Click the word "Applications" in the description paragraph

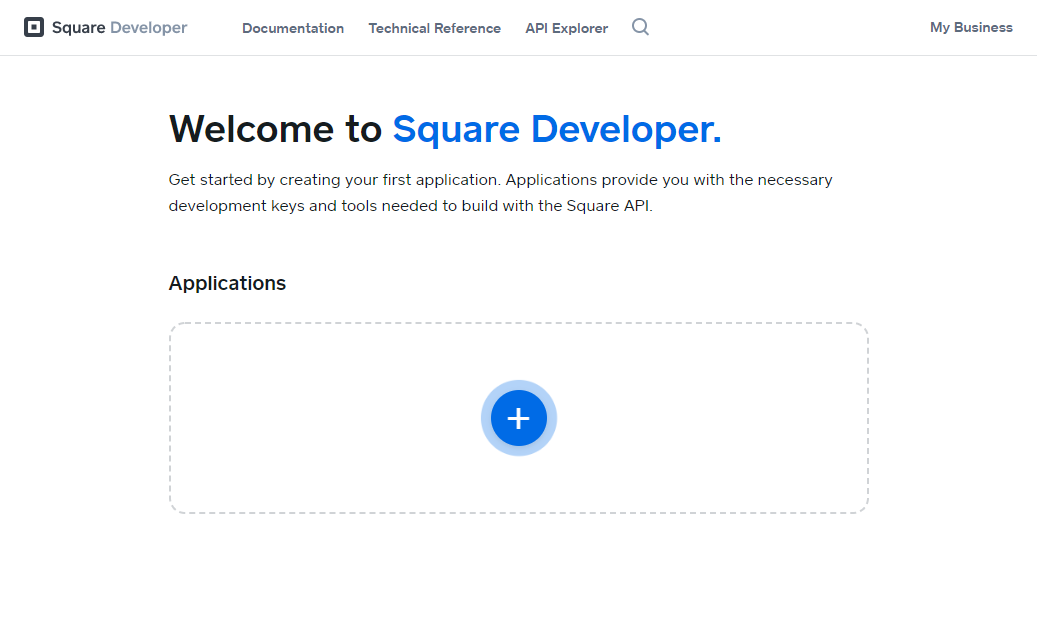pos(550,180)
